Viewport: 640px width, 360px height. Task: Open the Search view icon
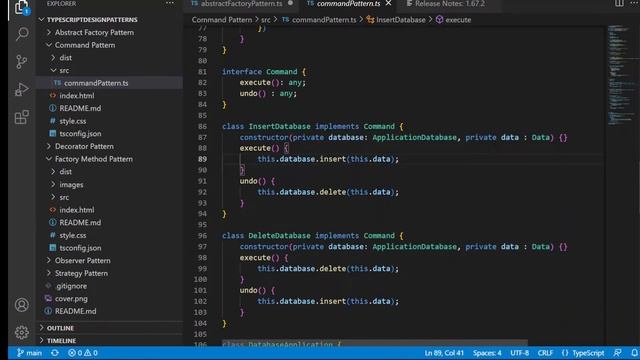22,34
